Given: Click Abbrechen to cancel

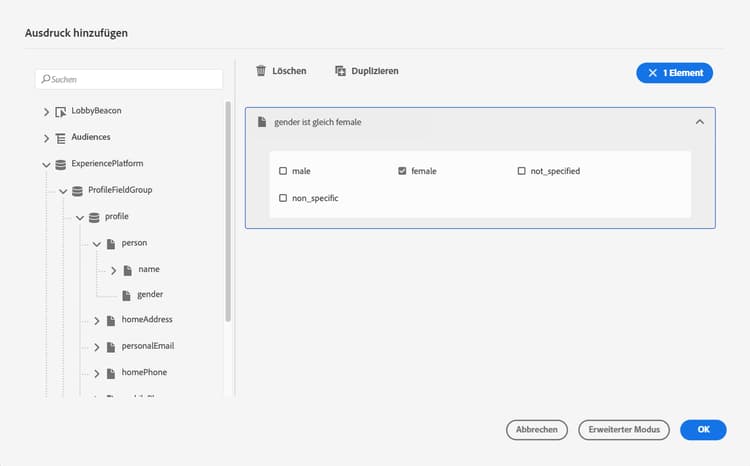Looking at the screenshot, I should 537,430.
